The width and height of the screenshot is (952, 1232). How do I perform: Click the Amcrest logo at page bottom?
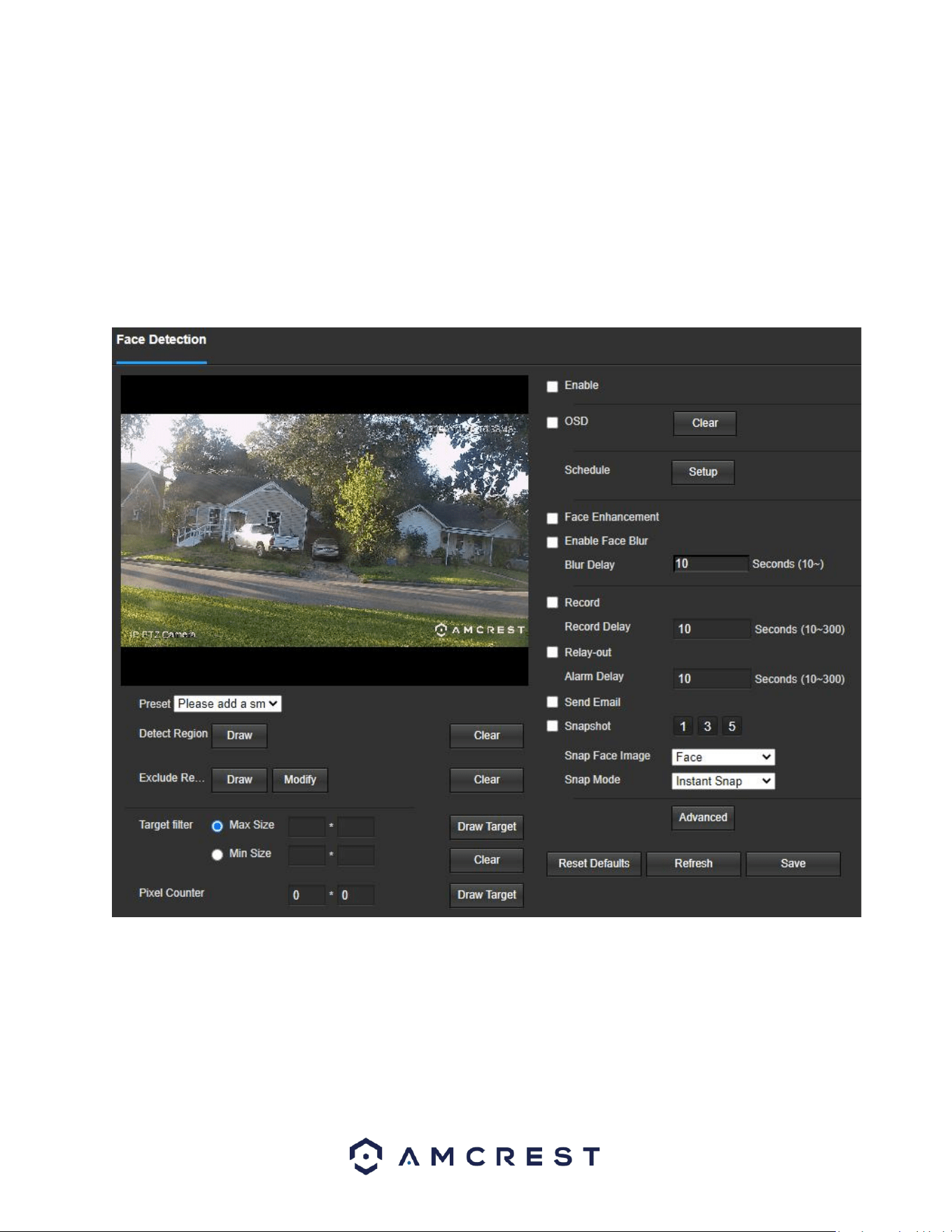coord(475,1156)
